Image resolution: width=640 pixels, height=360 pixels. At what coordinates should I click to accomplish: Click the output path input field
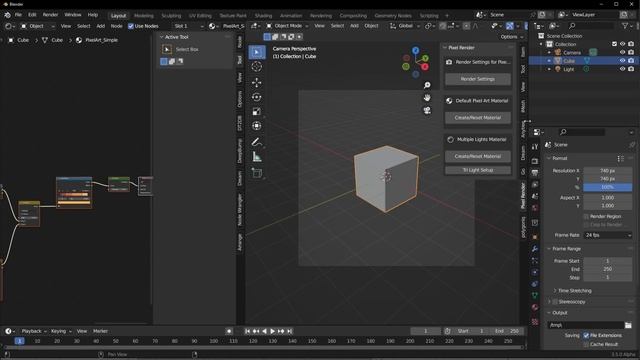(x=586, y=325)
